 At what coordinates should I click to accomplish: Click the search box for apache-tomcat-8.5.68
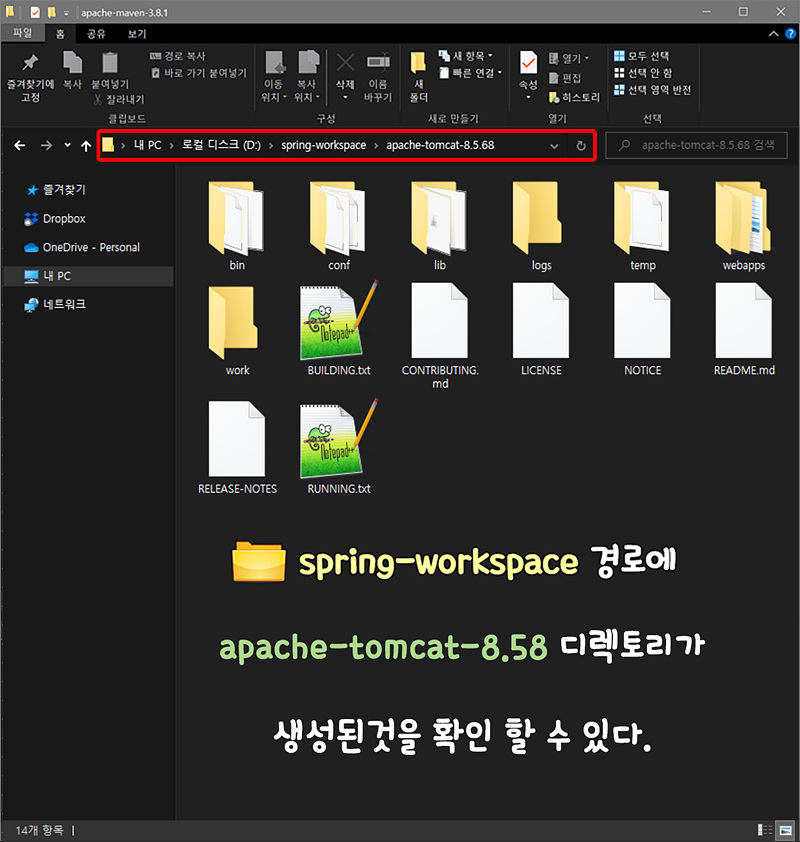[x=697, y=145]
